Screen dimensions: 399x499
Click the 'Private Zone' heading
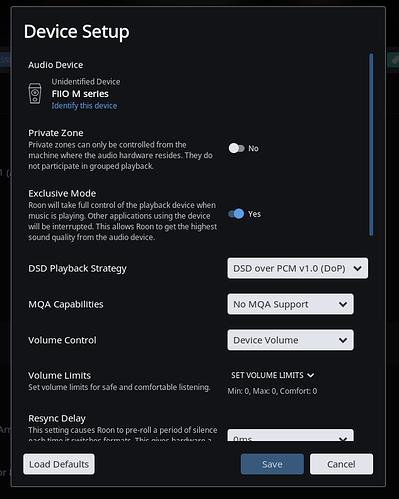coord(56,133)
